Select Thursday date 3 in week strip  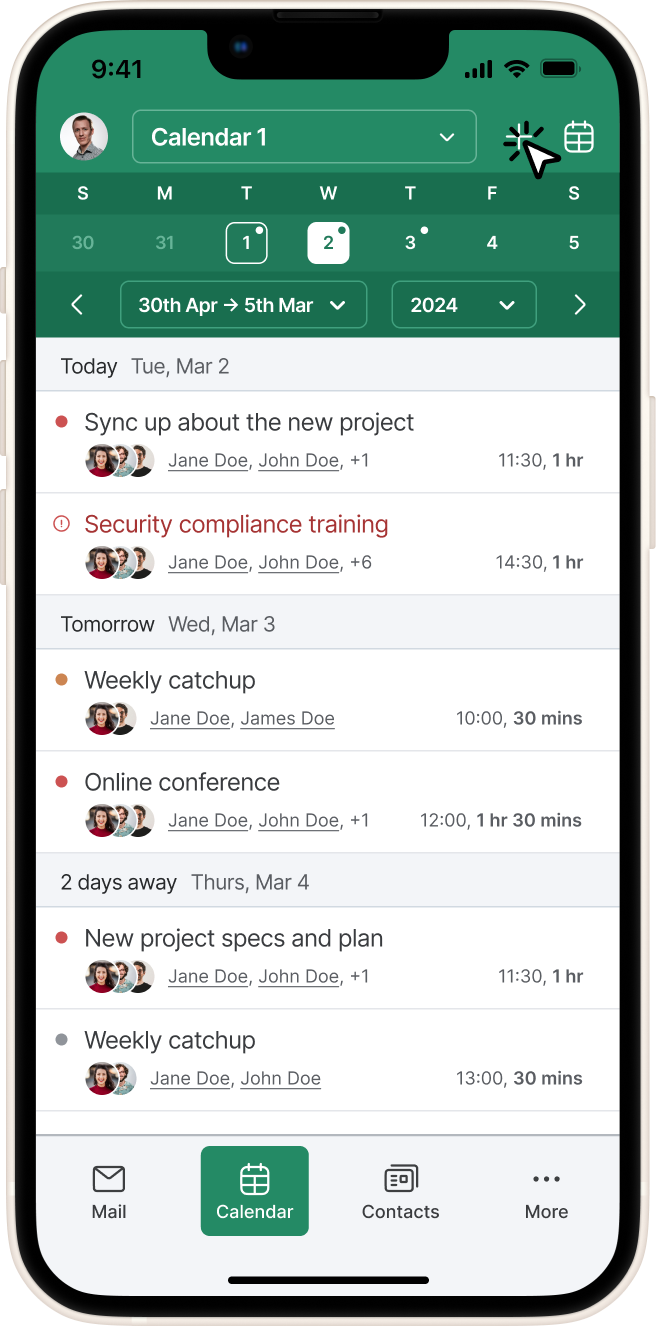(x=410, y=243)
